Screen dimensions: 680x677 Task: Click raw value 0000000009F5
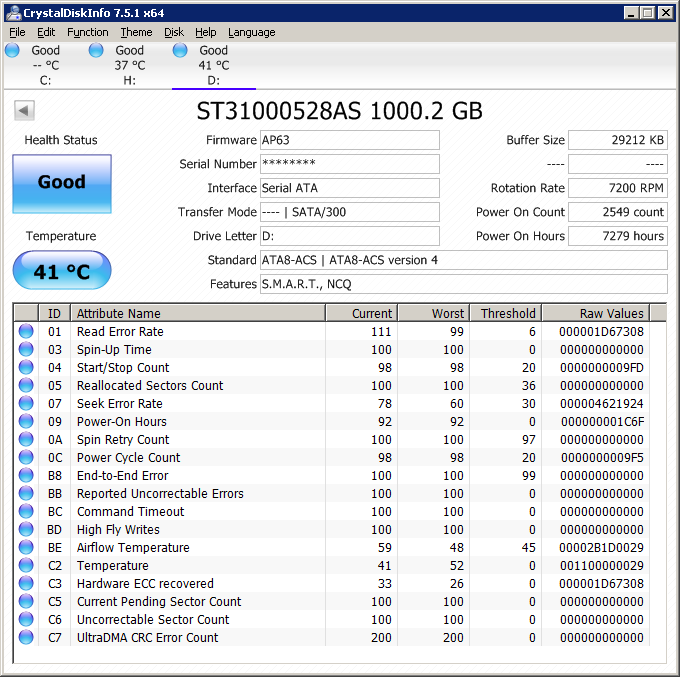(x=602, y=458)
